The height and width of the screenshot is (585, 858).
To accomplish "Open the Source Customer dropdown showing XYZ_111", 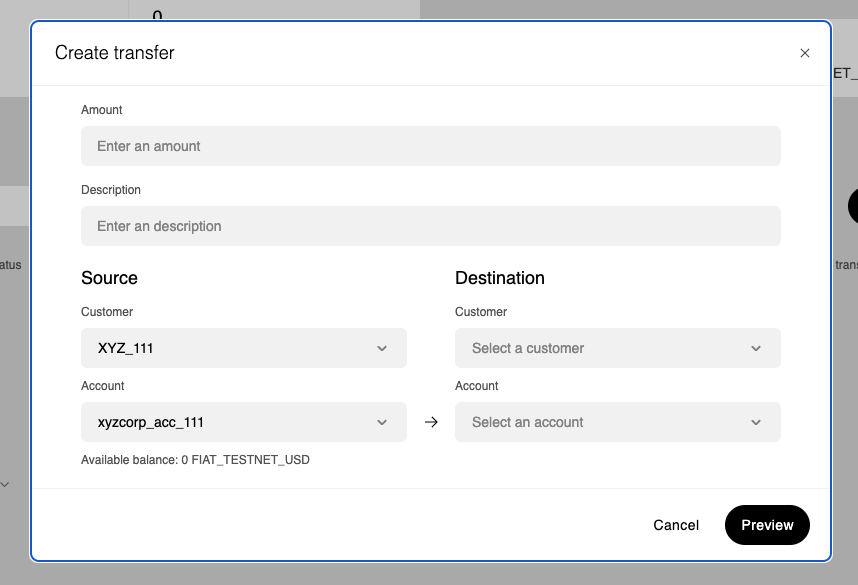I will pos(243,348).
